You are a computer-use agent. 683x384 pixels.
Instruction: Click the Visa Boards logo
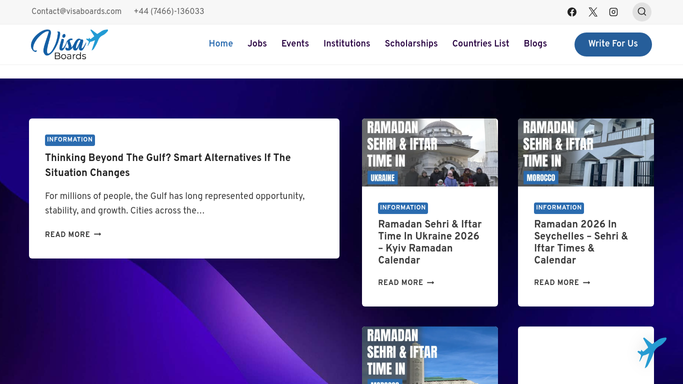69,44
